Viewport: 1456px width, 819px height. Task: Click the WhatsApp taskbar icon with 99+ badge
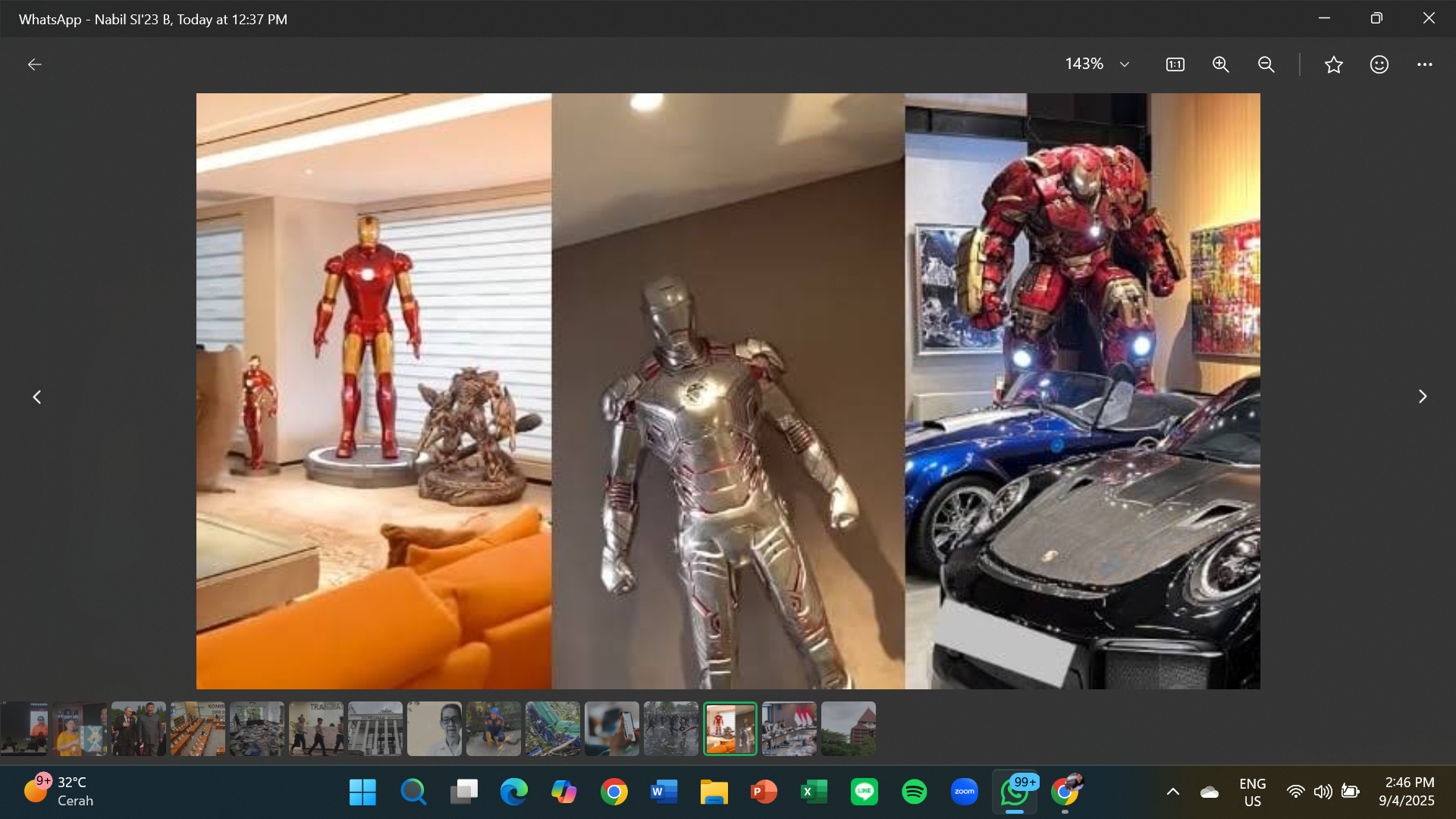click(x=1015, y=792)
